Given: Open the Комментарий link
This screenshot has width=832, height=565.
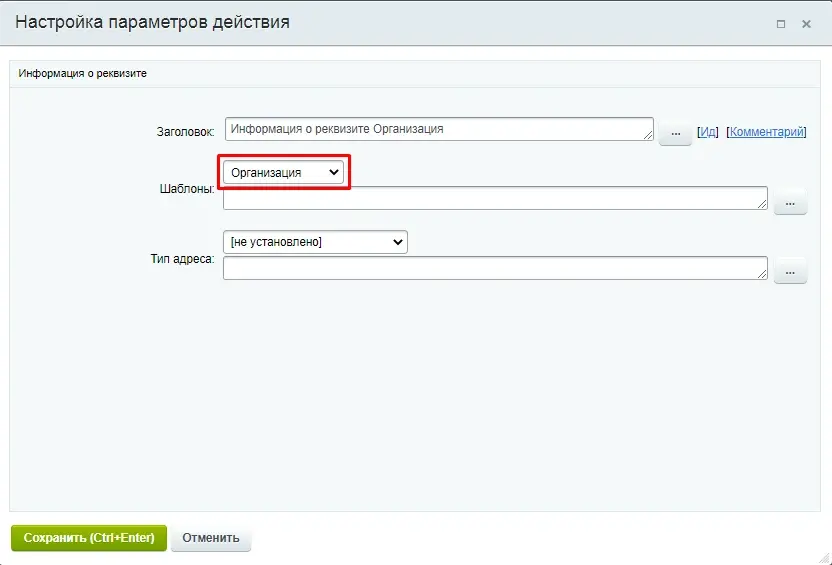Looking at the screenshot, I should (x=766, y=132).
